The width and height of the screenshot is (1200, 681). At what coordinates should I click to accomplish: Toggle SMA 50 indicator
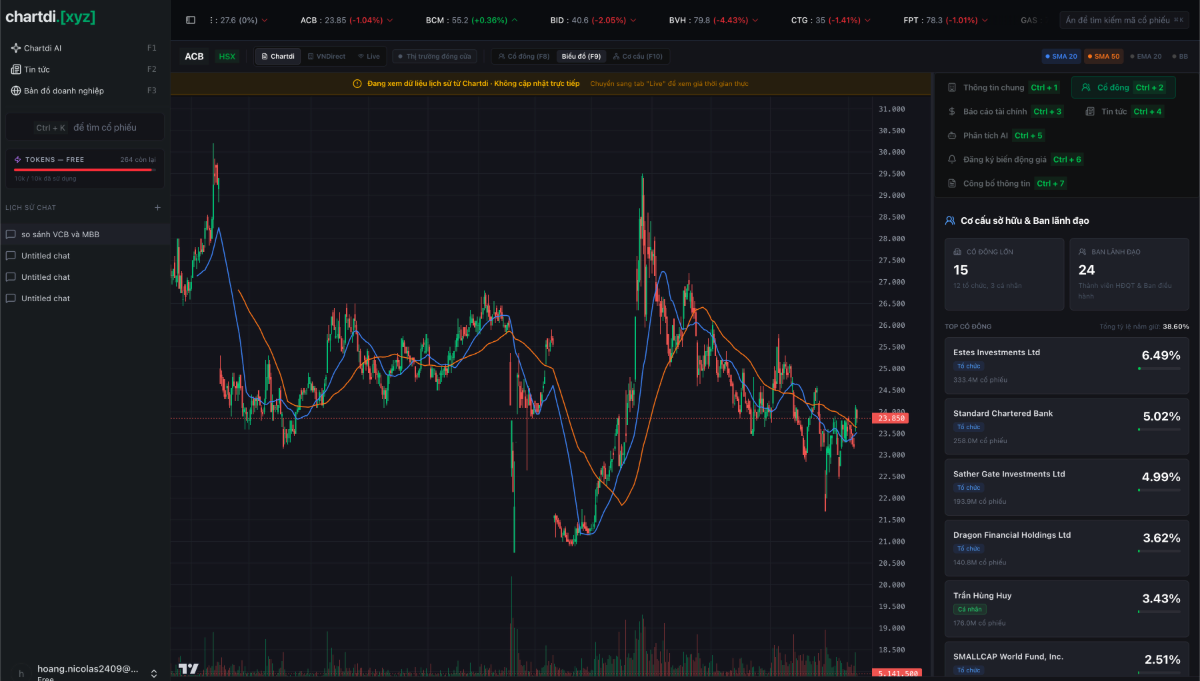[x=1103, y=56]
